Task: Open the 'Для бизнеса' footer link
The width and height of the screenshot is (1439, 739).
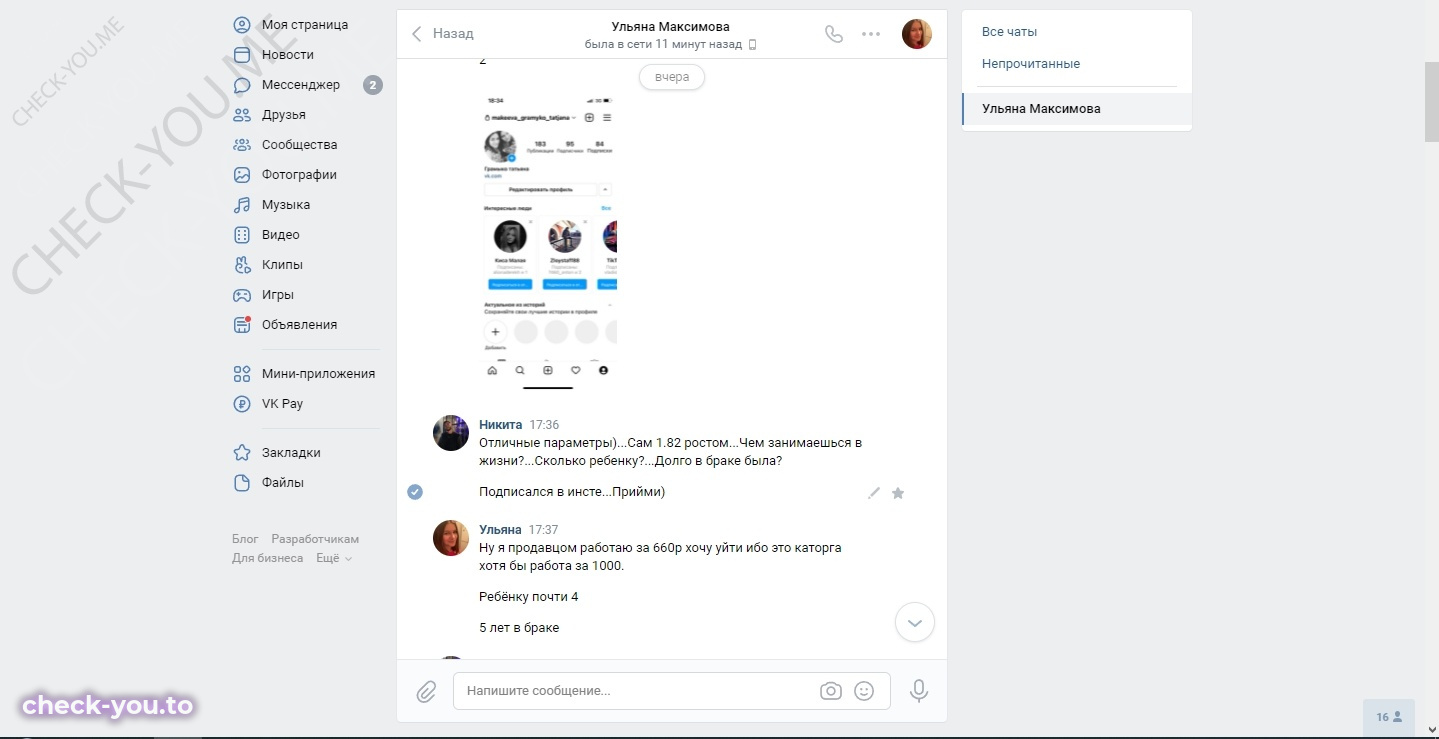Action: 268,558
